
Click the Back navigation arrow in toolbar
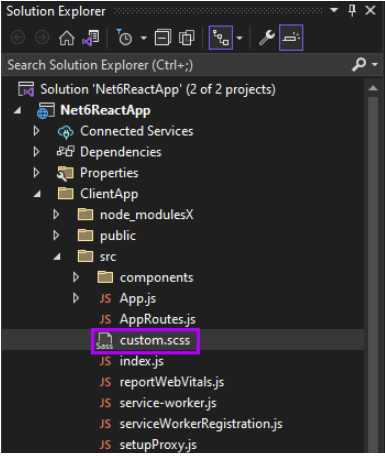pyautogui.click(x=18, y=38)
